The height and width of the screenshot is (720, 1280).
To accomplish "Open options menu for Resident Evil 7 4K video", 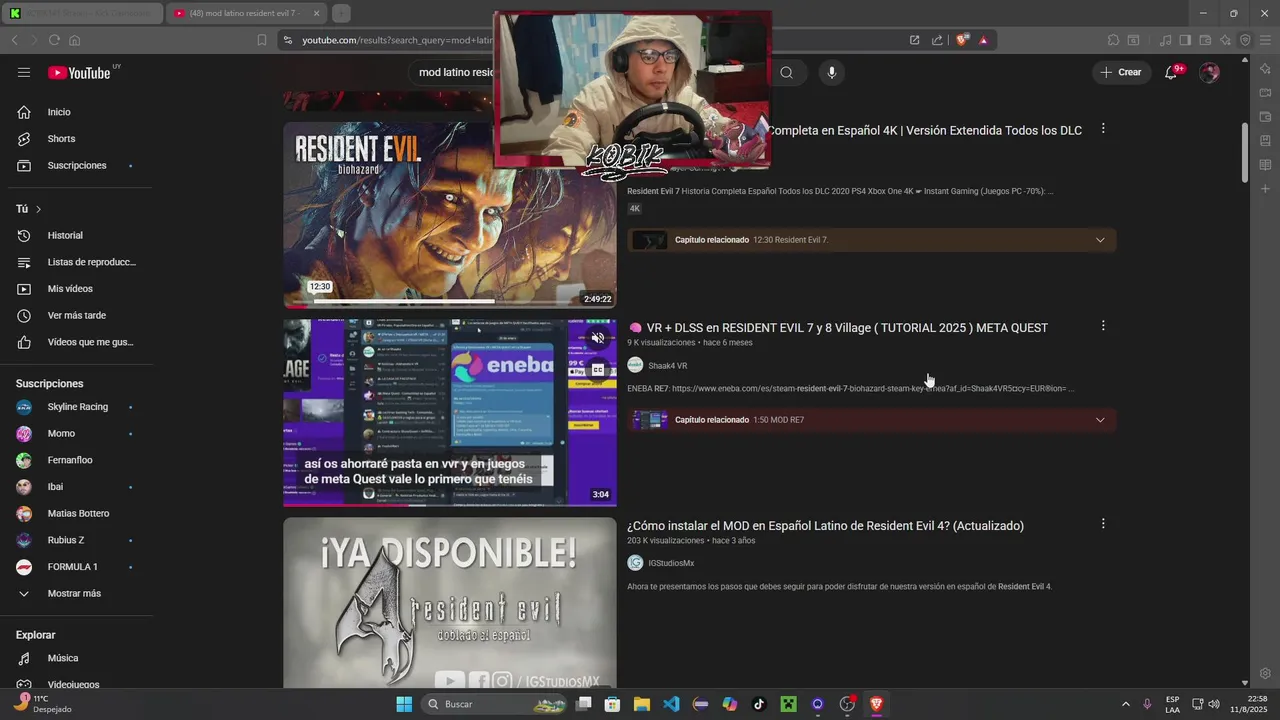I will tap(1103, 129).
